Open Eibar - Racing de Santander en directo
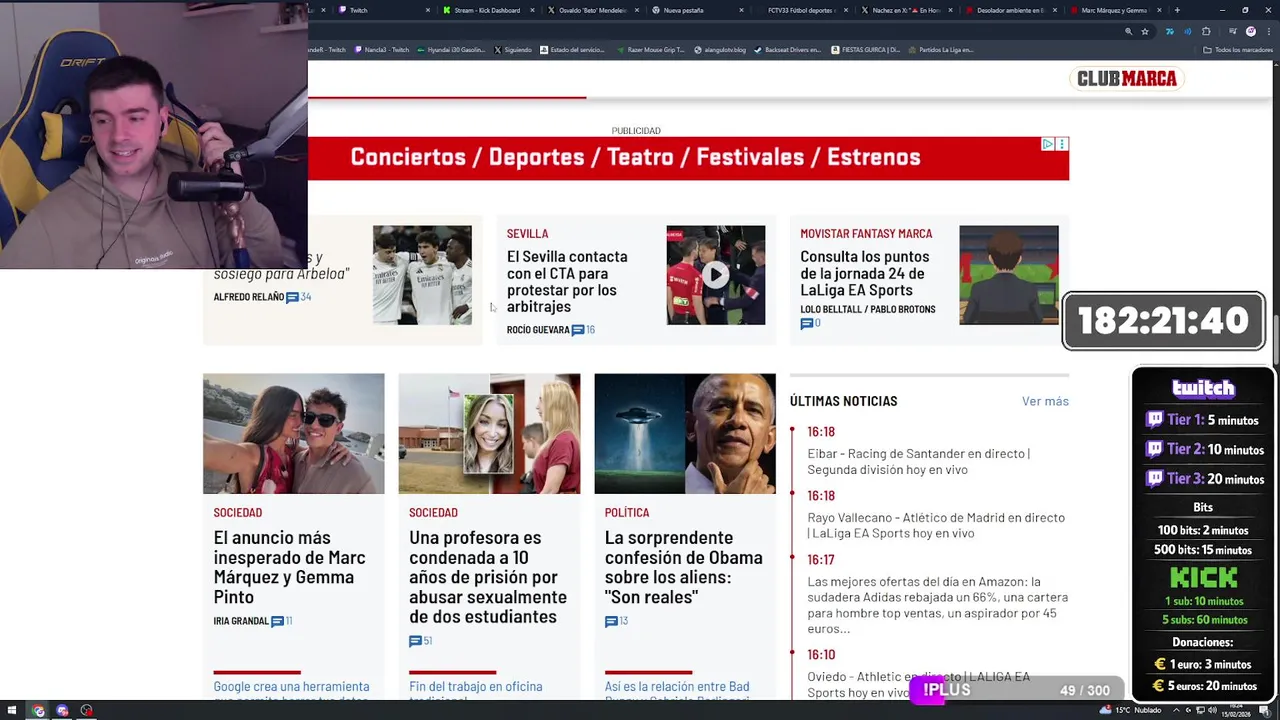This screenshot has width=1280, height=720. pyautogui.click(x=918, y=461)
